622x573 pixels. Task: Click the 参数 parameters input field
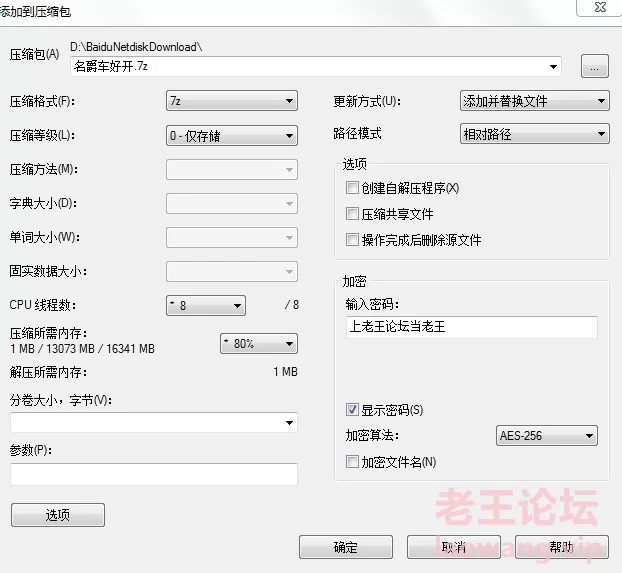(154, 474)
